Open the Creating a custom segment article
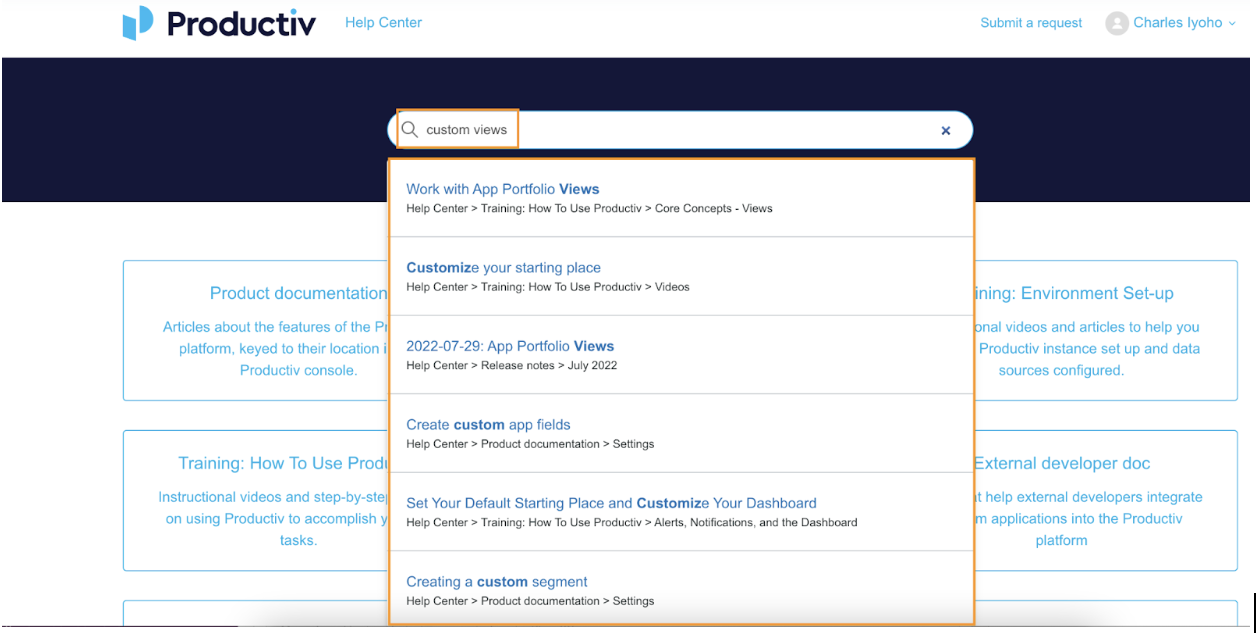This screenshot has width=1256, height=633. [x=496, y=581]
